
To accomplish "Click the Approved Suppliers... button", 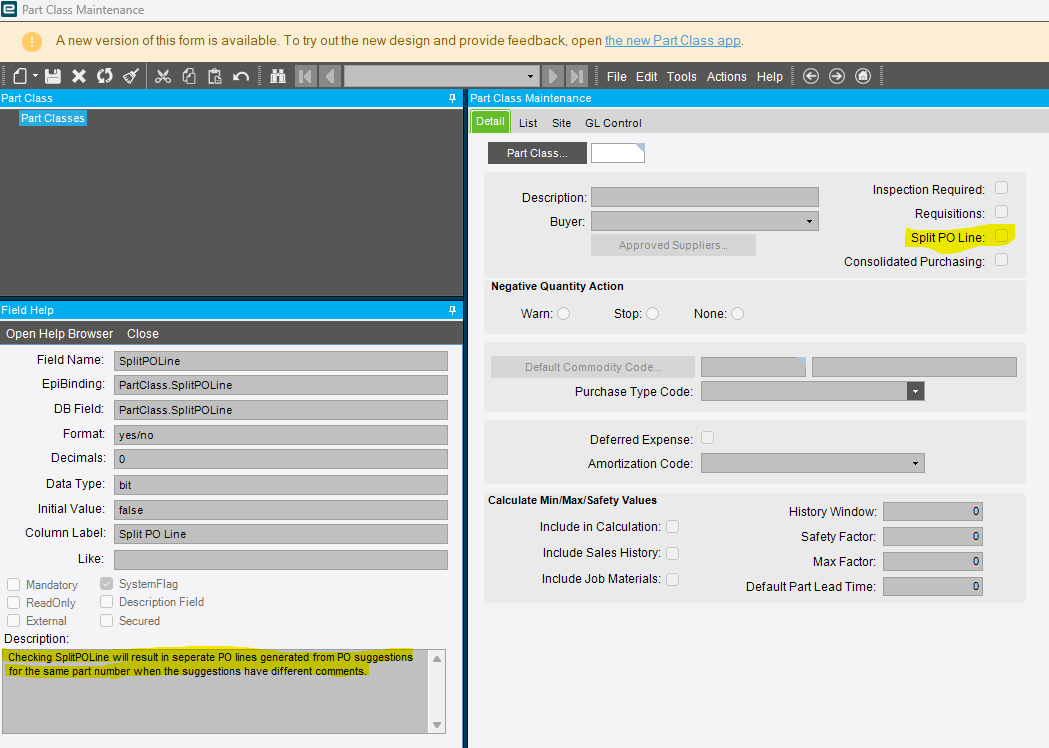I will click(673, 245).
